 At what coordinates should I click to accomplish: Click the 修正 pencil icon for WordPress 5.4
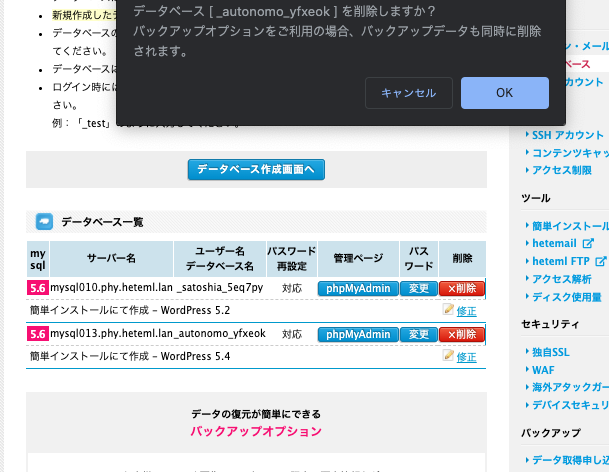tap(449, 356)
